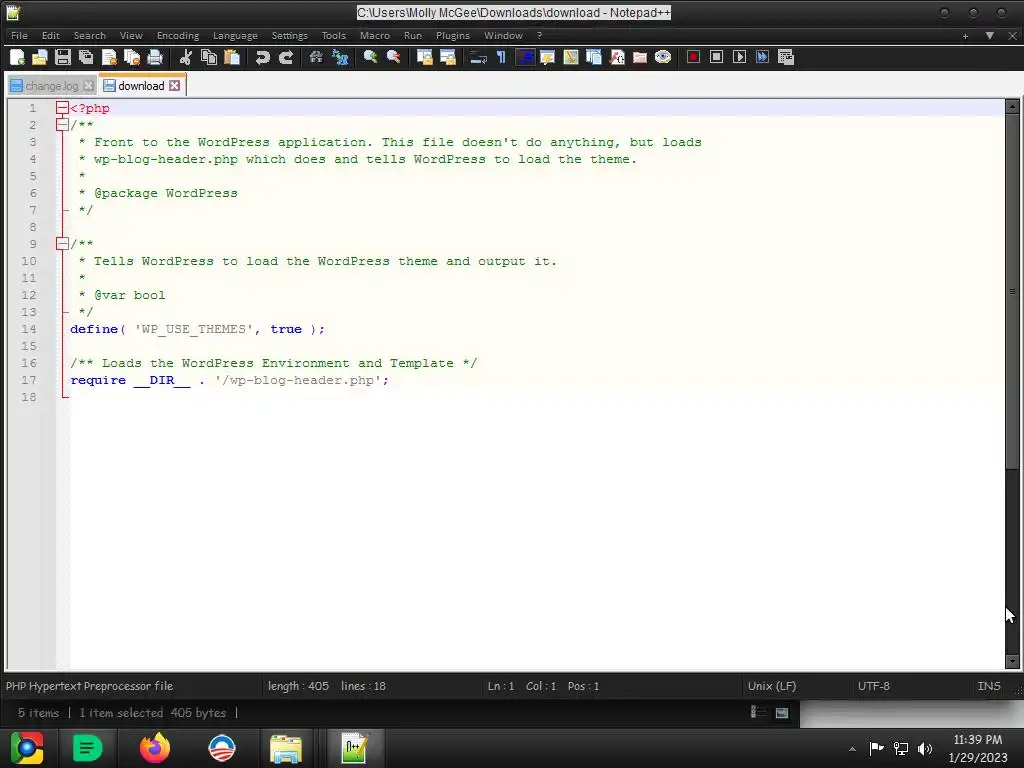Image resolution: width=1024 pixels, height=768 pixels.
Task: Collapse the comment fold at line 2
Action: [62, 125]
